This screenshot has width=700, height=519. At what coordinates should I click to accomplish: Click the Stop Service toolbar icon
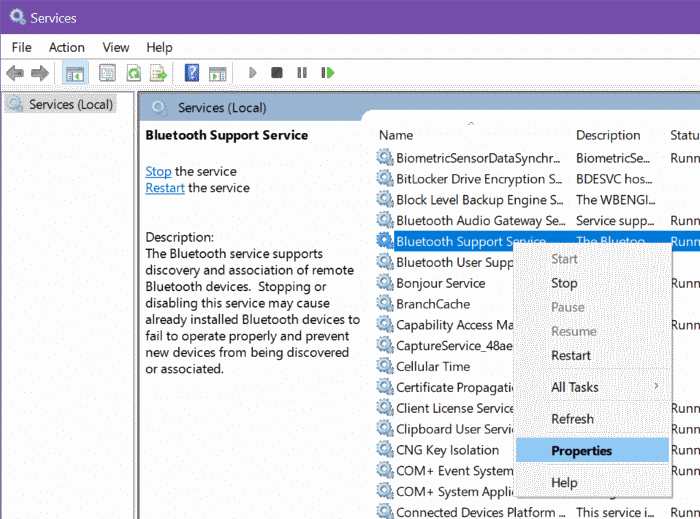point(277,72)
